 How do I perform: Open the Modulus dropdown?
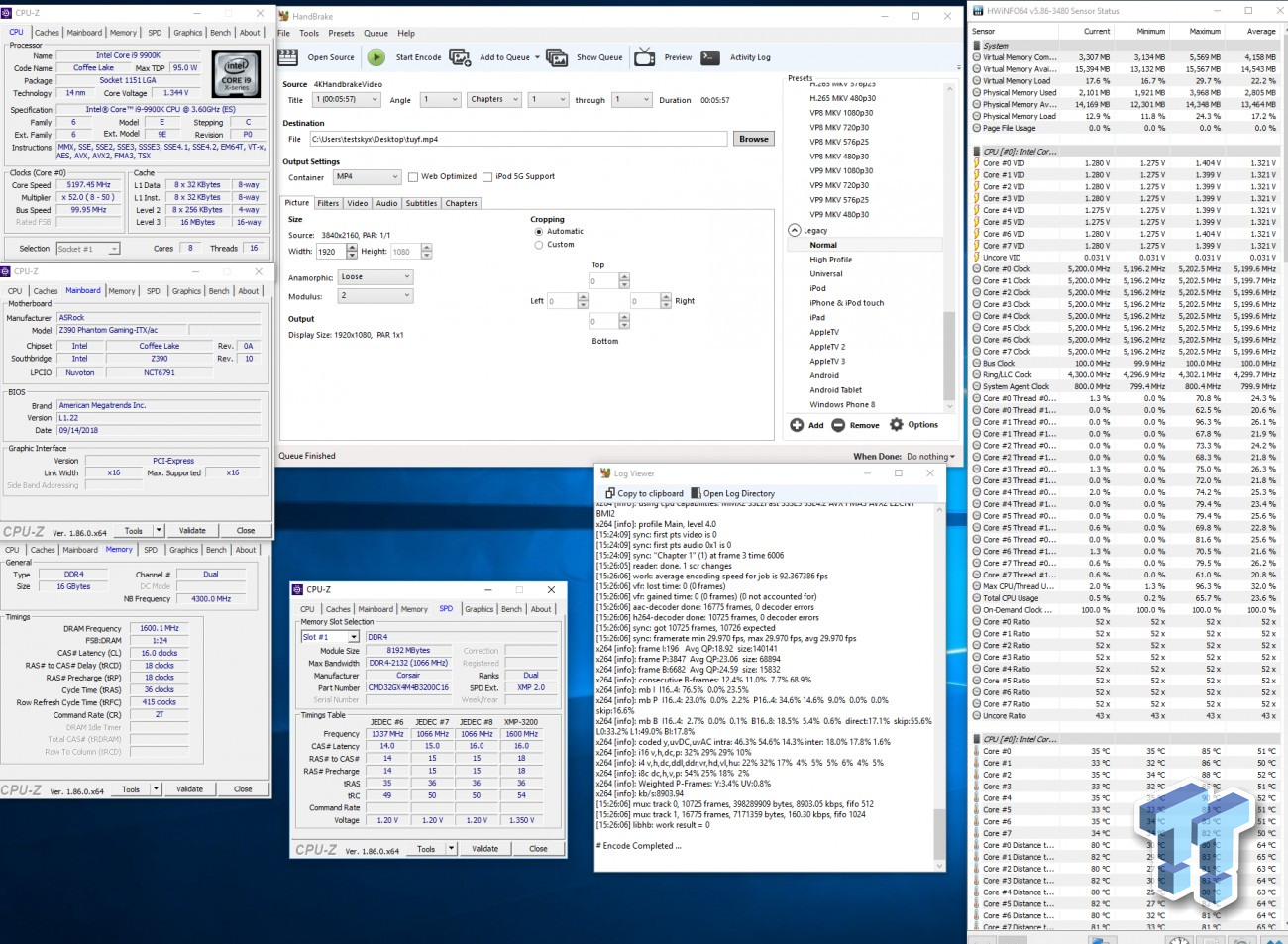click(376, 296)
